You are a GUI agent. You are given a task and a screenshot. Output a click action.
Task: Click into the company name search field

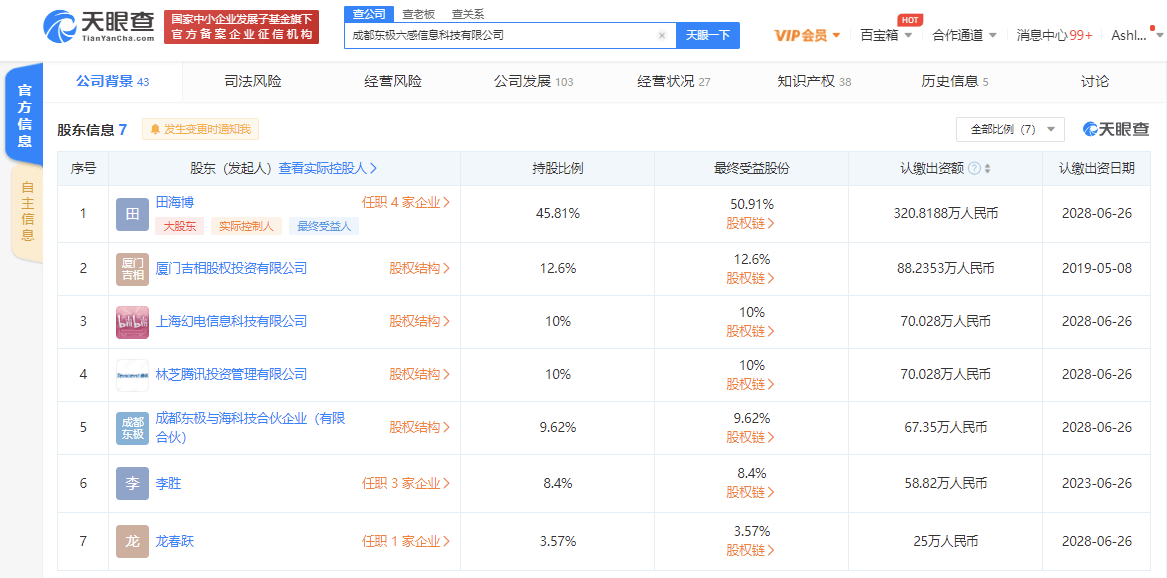[x=500, y=35]
